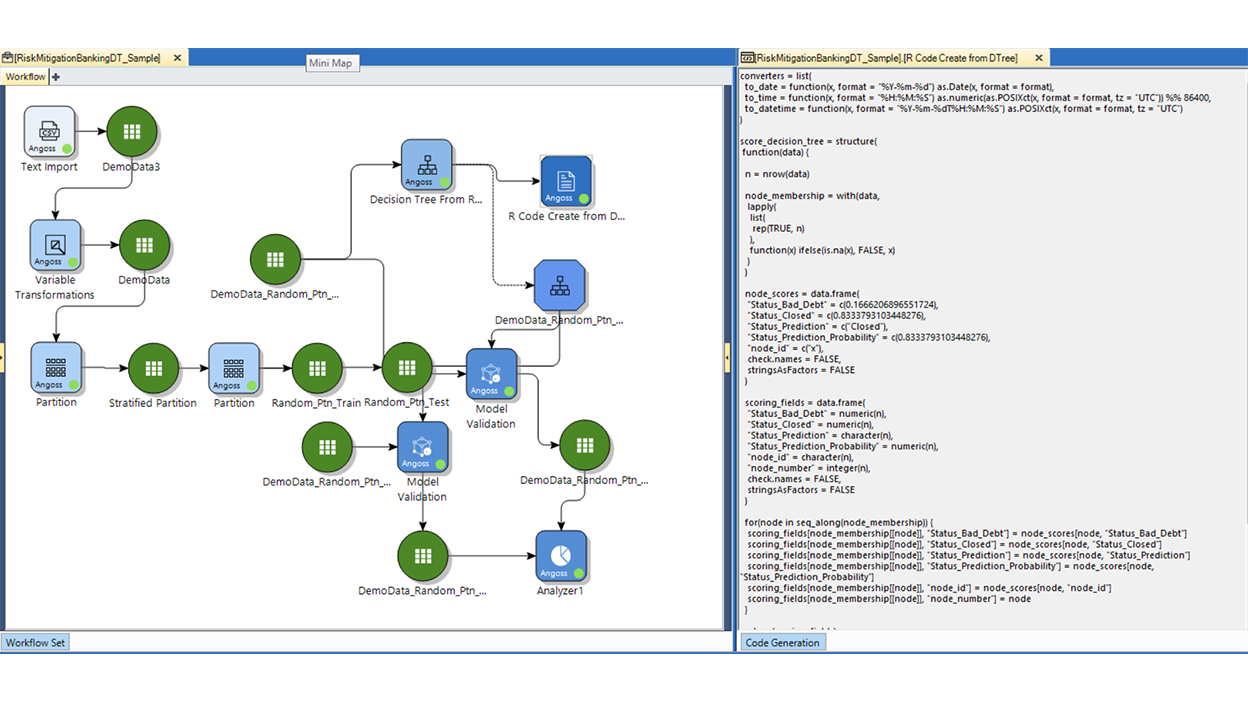The height and width of the screenshot is (702, 1248).
Task: Switch to the Code Generation tab
Action: click(x=782, y=642)
